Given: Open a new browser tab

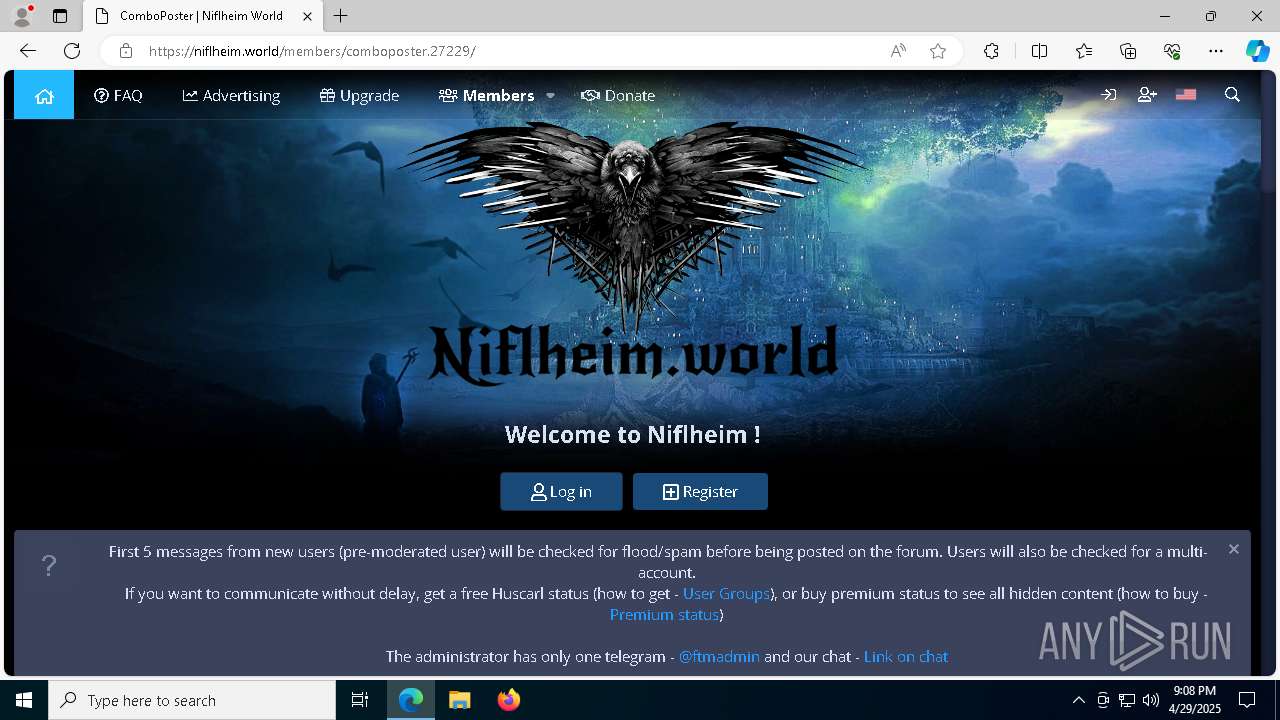Looking at the screenshot, I should tap(341, 16).
